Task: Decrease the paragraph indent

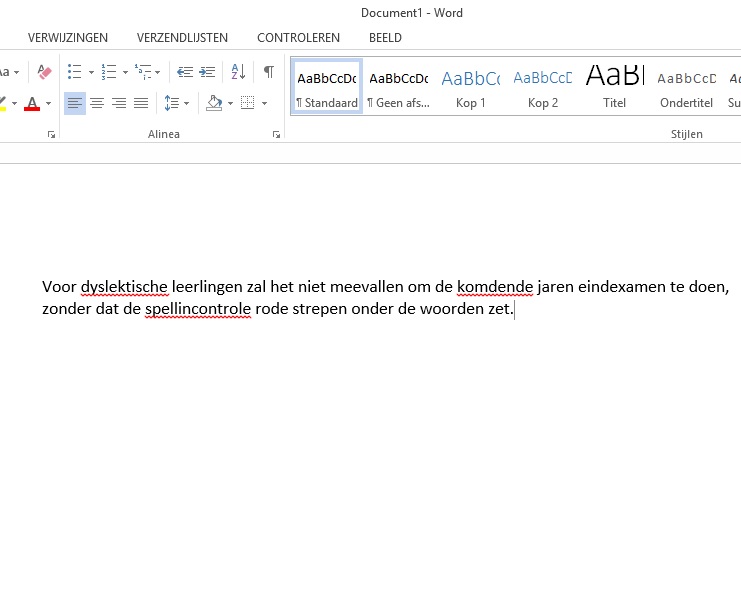Action: pyautogui.click(x=184, y=72)
